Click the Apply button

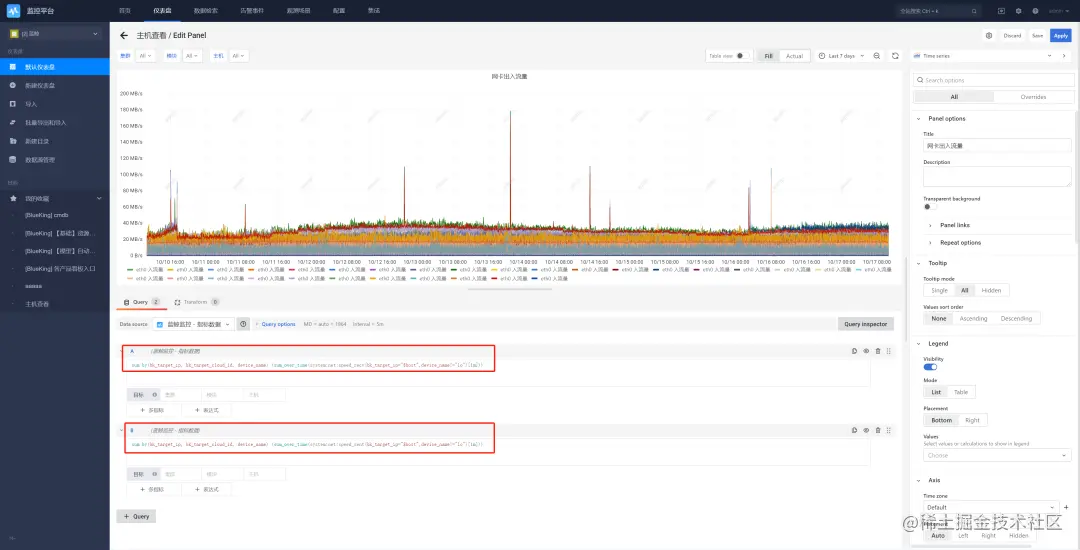point(1060,36)
